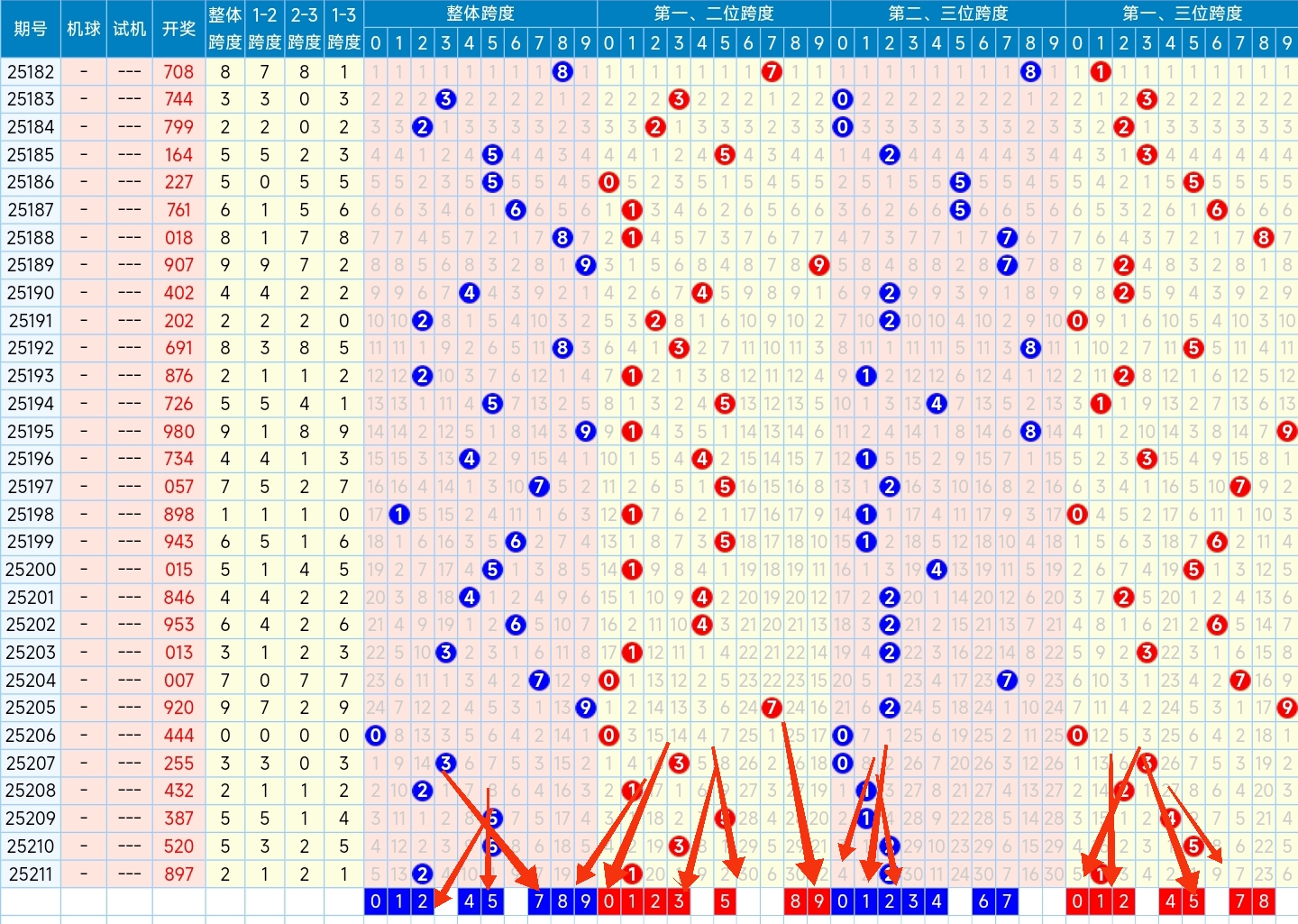This screenshot has height=924, width=1298.
Task: Select draw result 943
Action: [178, 542]
